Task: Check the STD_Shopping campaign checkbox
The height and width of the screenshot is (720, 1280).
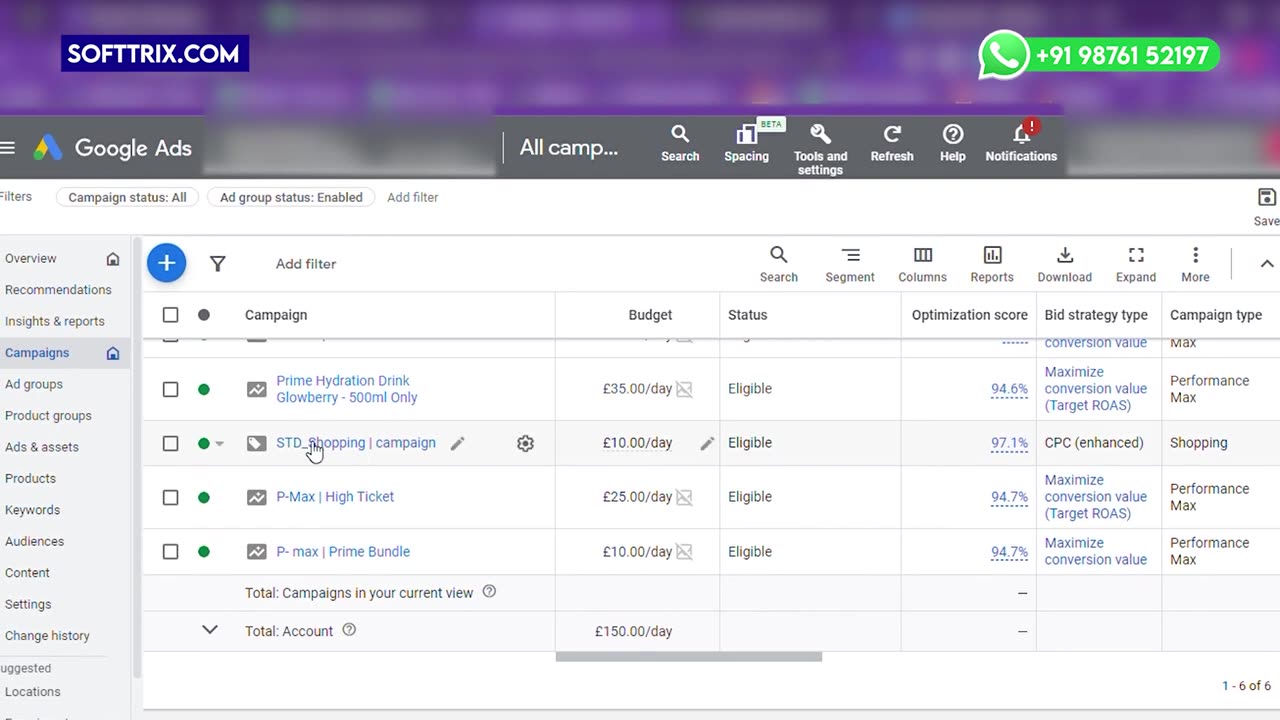Action: pos(170,443)
